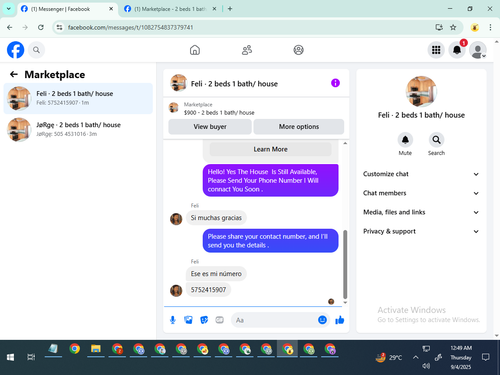The height and width of the screenshot is (375, 500).
Task: View site information icon
Action: pos(59,27)
